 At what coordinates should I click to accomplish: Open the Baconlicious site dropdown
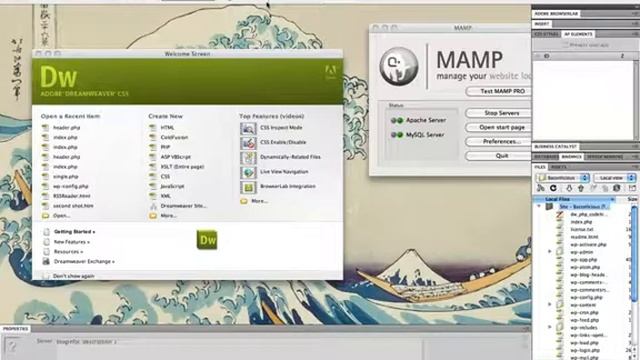[x=563, y=178]
